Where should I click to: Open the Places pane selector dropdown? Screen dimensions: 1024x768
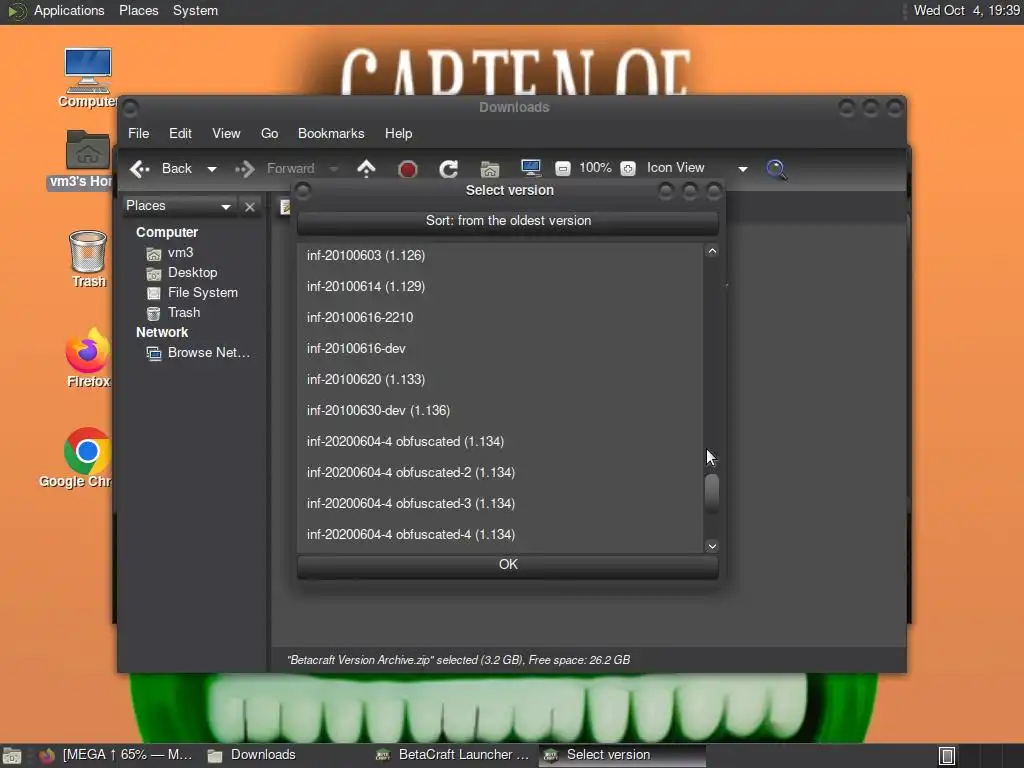[x=225, y=207]
